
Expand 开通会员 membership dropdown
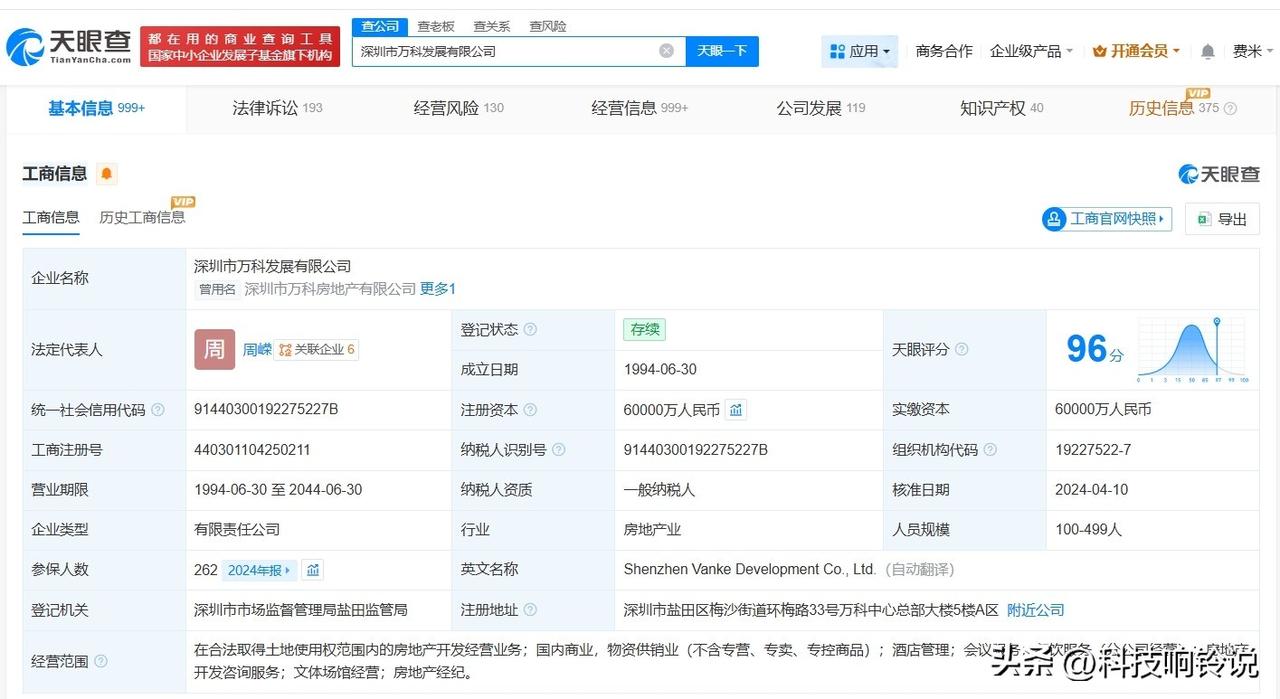pos(1136,51)
